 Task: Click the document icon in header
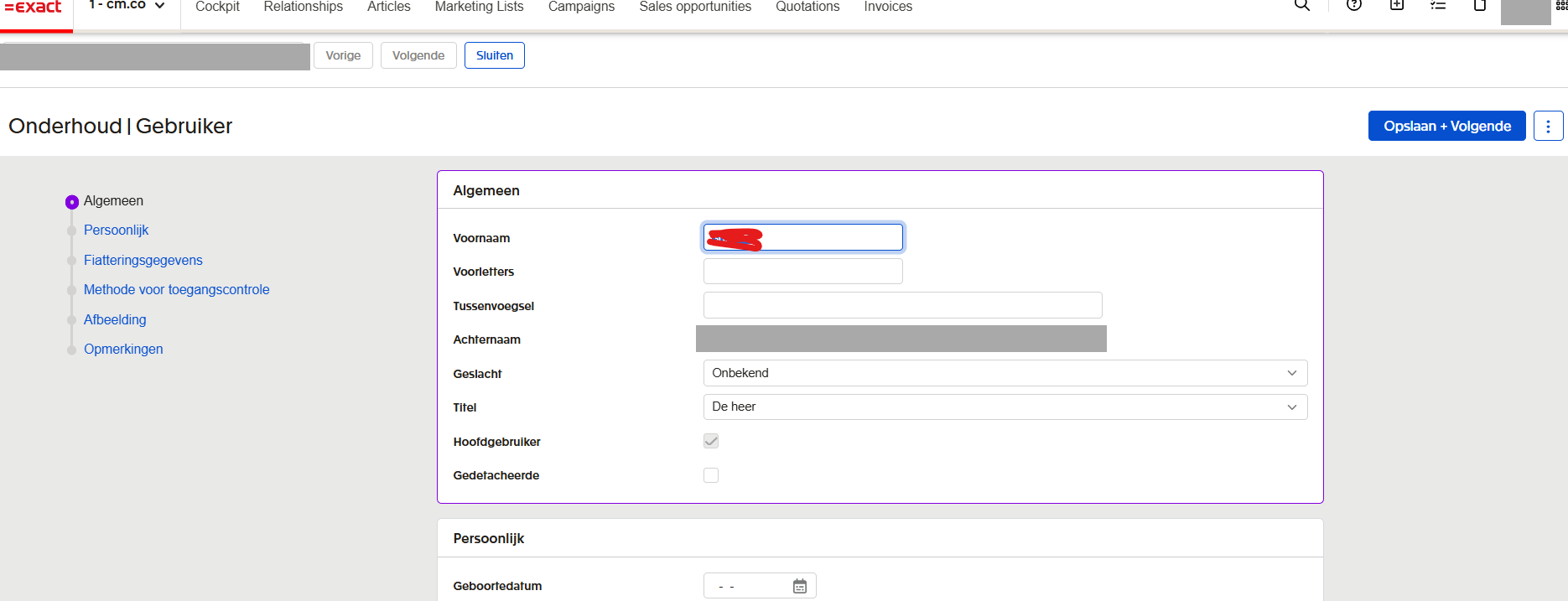click(x=1480, y=5)
